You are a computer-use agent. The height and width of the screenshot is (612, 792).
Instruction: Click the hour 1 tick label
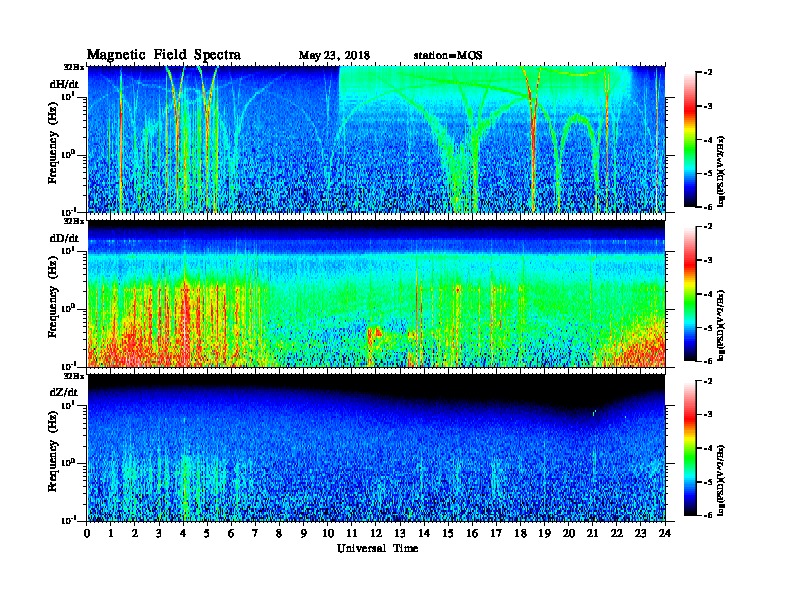pos(111,534)
